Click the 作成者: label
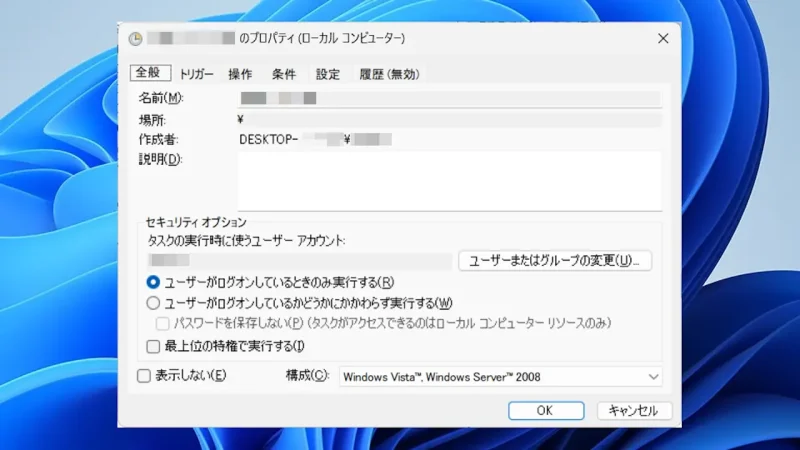This screenshot has width=800, height=450. pos(159,140)
